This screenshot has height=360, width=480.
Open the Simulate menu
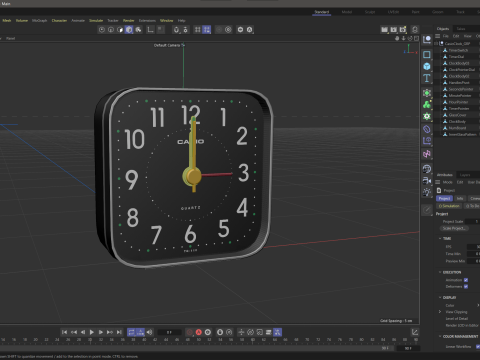[96, 21]
